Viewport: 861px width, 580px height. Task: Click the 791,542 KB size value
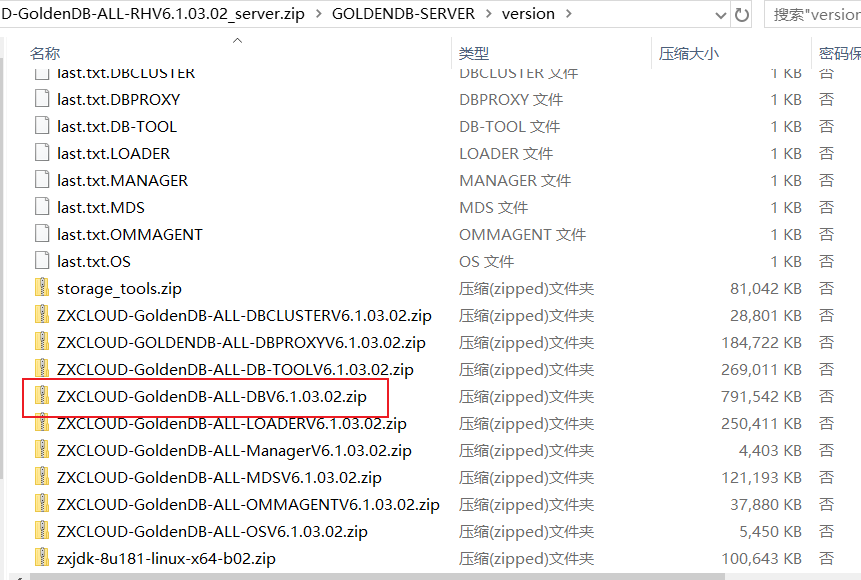761,397
